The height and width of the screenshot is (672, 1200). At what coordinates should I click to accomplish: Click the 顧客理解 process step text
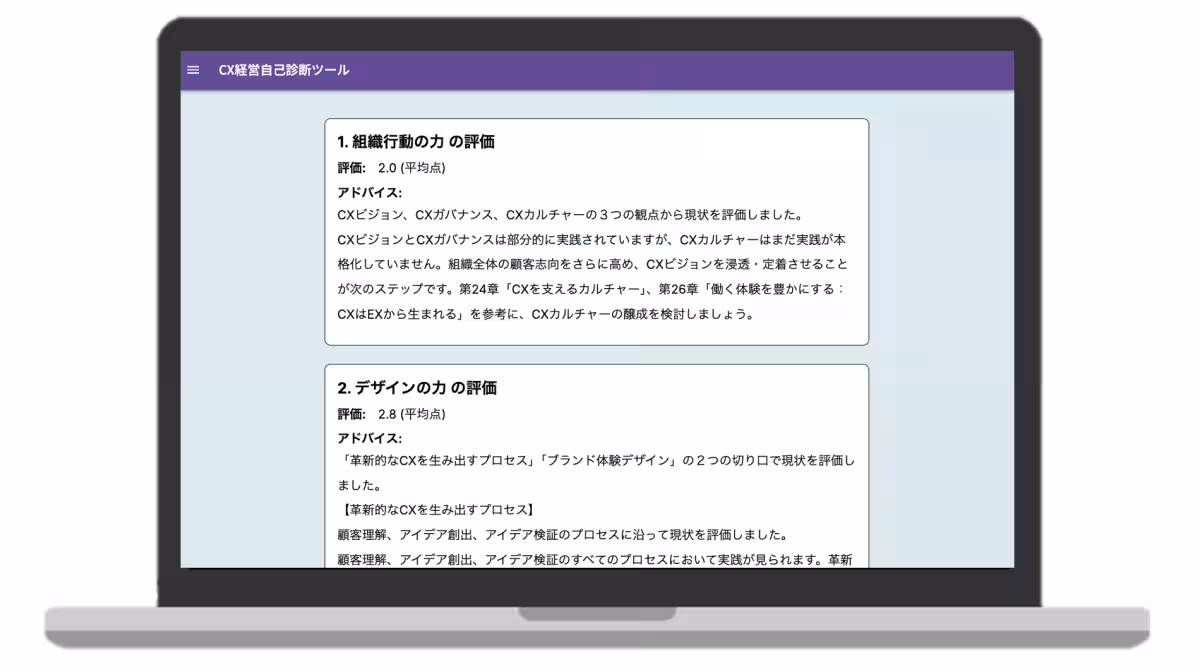click(x=364, y=537)
